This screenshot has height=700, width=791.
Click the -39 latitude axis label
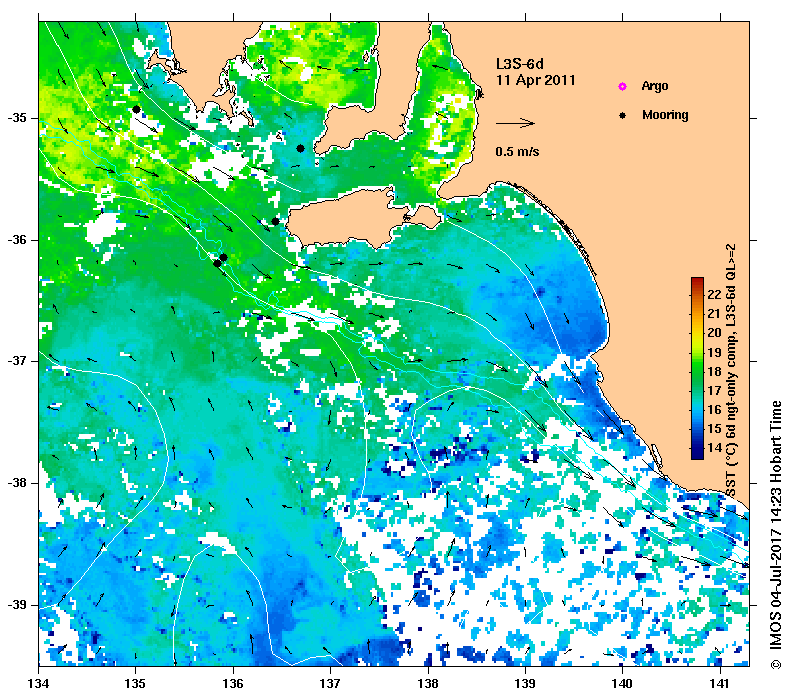click(x=17, y=605)
